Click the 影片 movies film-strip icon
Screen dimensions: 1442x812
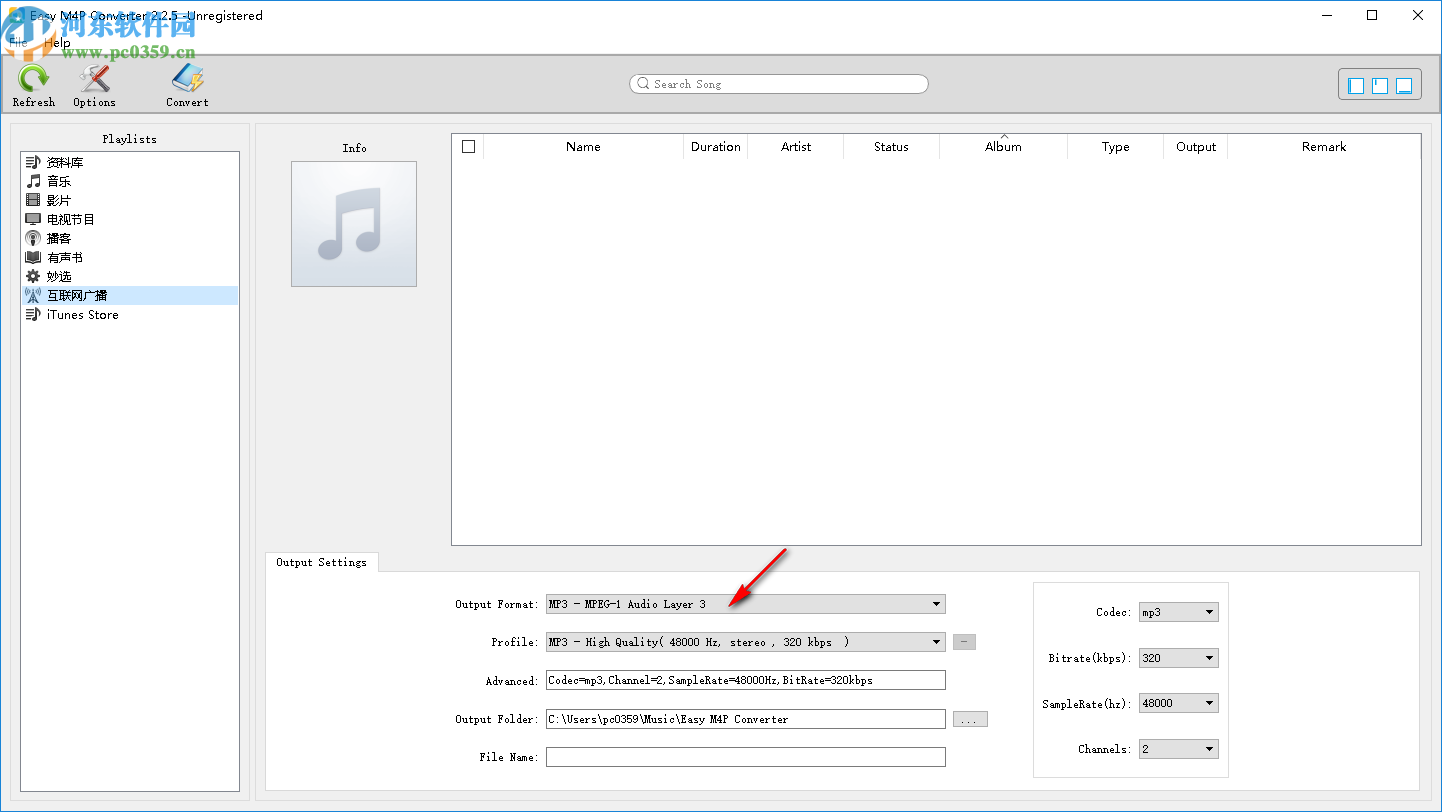pyautogui.click(x=33, y=199)
